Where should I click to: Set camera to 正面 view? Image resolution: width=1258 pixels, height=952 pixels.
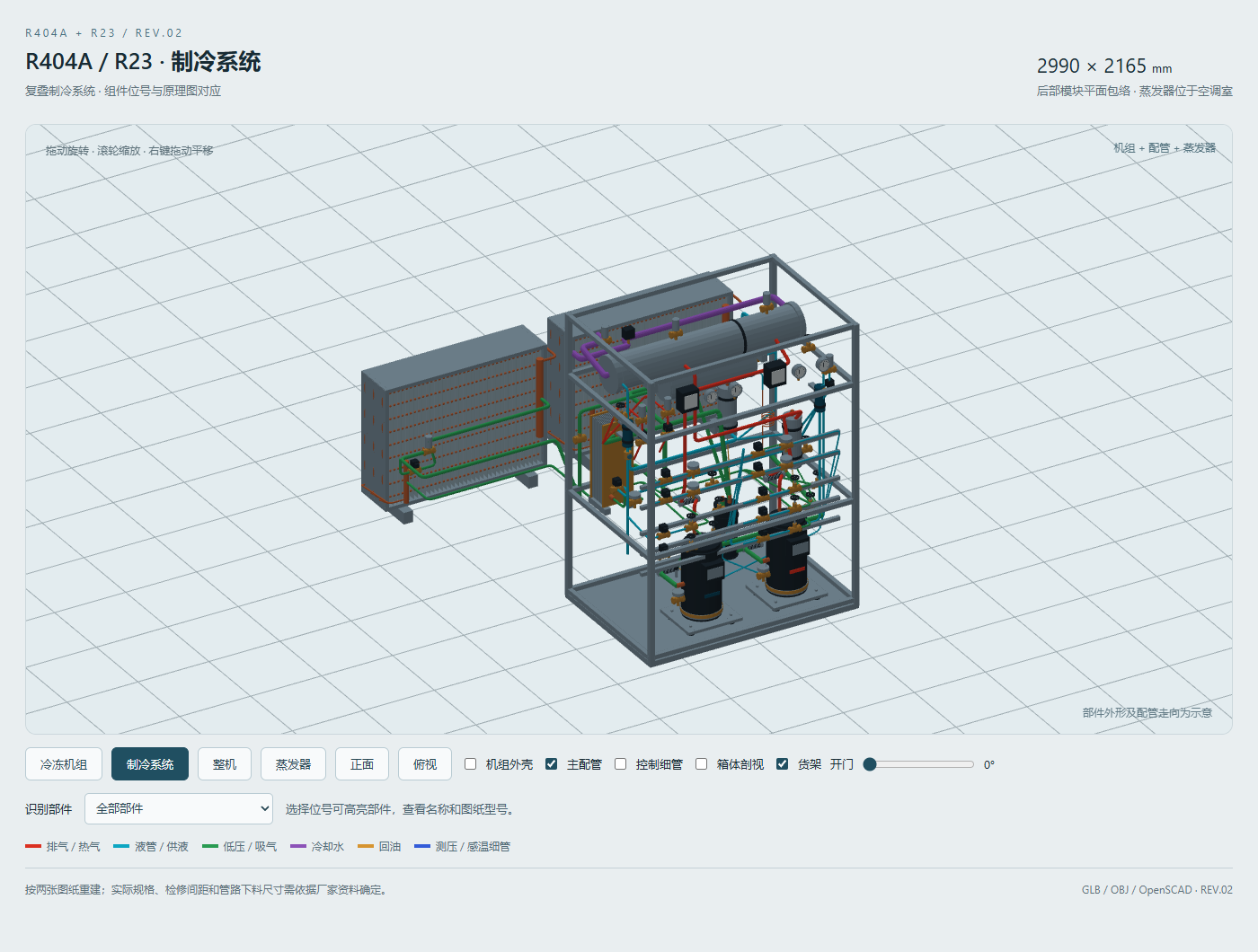pos(362,764)
